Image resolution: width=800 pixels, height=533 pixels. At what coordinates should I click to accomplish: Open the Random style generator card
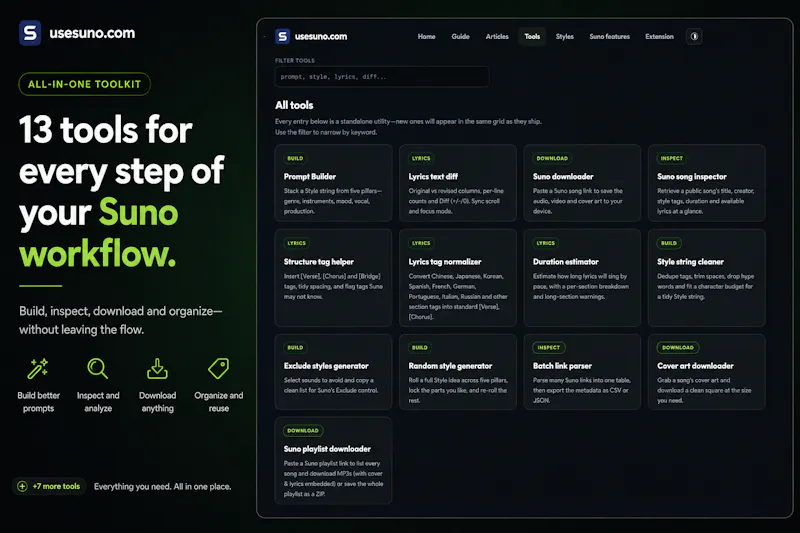click(458, 372)
